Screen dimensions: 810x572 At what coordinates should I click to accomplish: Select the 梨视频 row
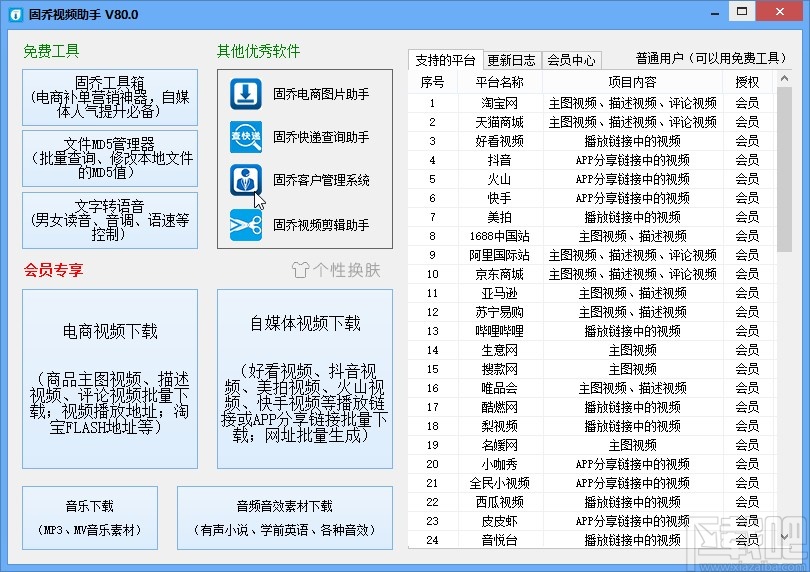592,426
